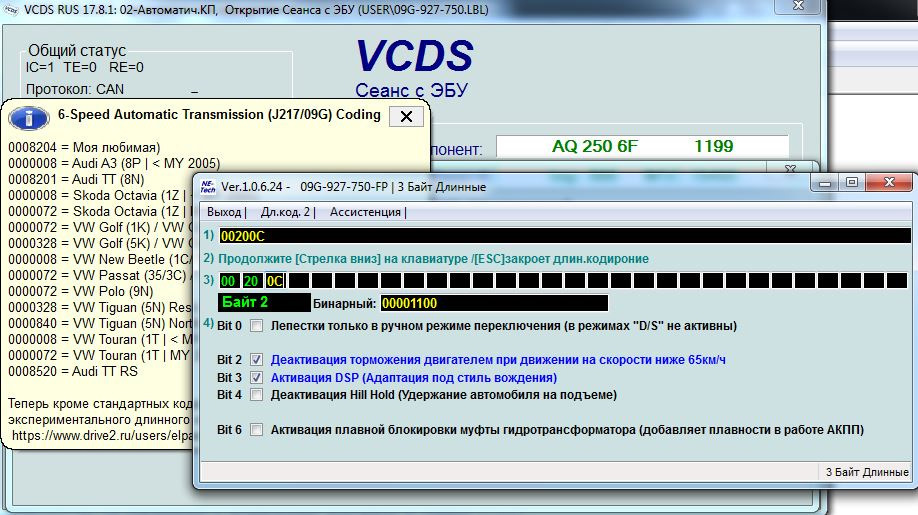Click the 0000840 = VW Tiguan (5N) line

pyautogui.click(x=100, y=323)
